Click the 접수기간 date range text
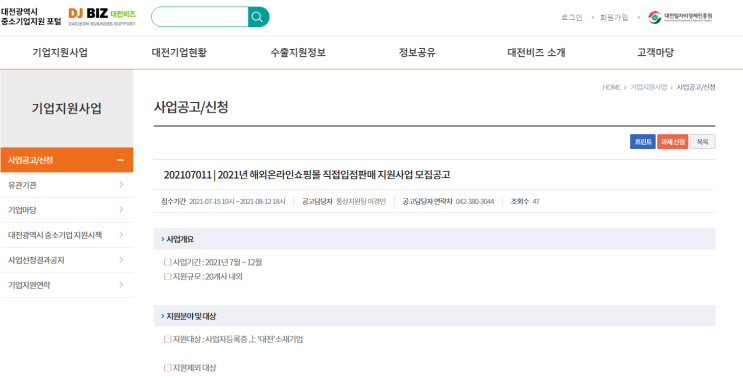The width and height of the screenshot is (743, 378). tap(237, 201)
